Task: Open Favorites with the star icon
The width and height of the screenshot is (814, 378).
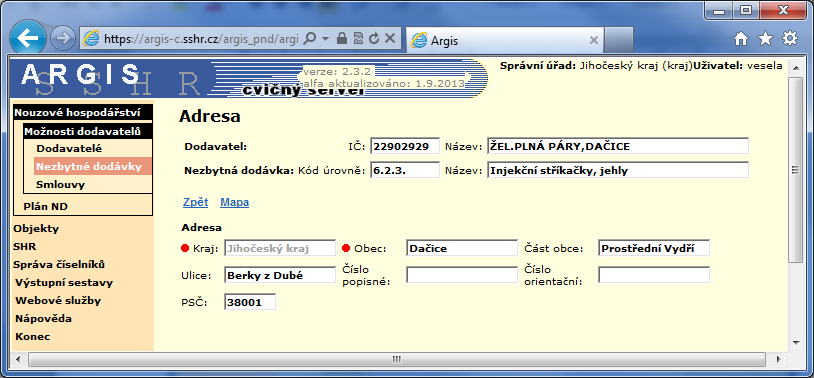Action: click(765, 39)
